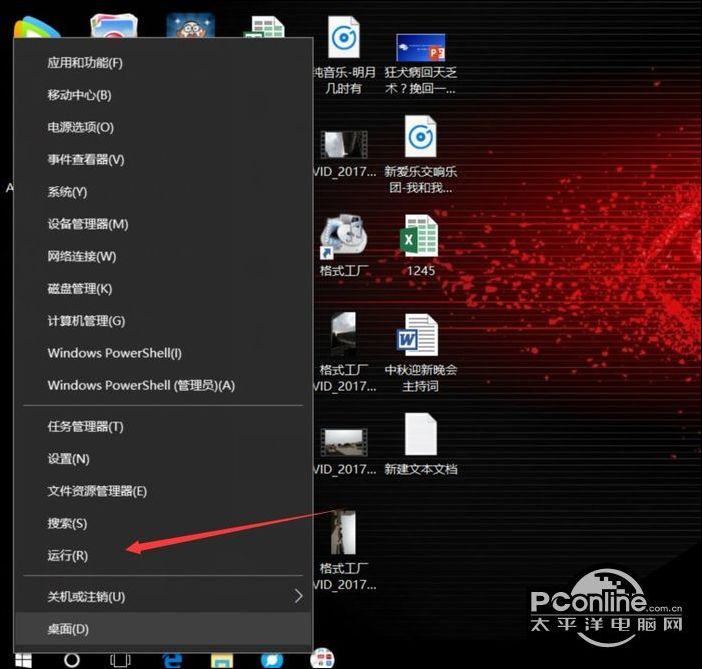Open 应用和功能(F) menu entry
The width and height of the screenshot is (702, 669).
[85, 63]
